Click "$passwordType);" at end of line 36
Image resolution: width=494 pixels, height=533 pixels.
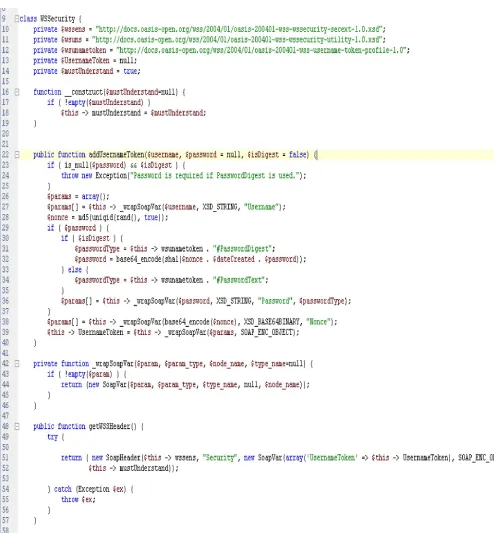click(x=325, y=301)
